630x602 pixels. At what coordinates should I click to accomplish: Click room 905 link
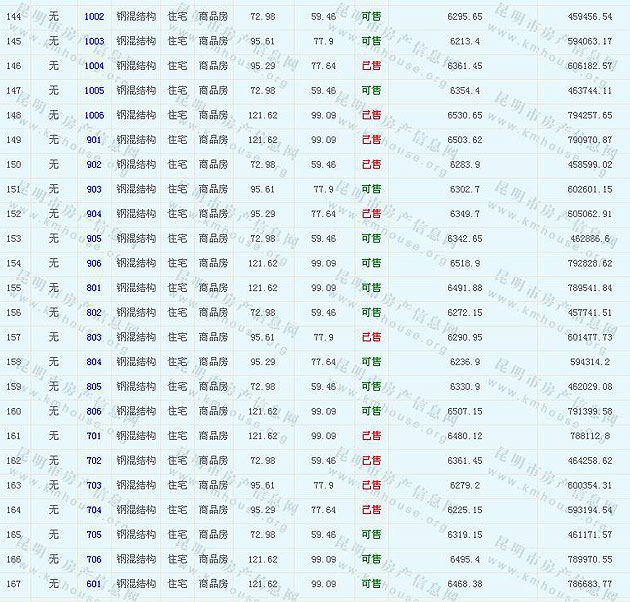tap(94, 239)
